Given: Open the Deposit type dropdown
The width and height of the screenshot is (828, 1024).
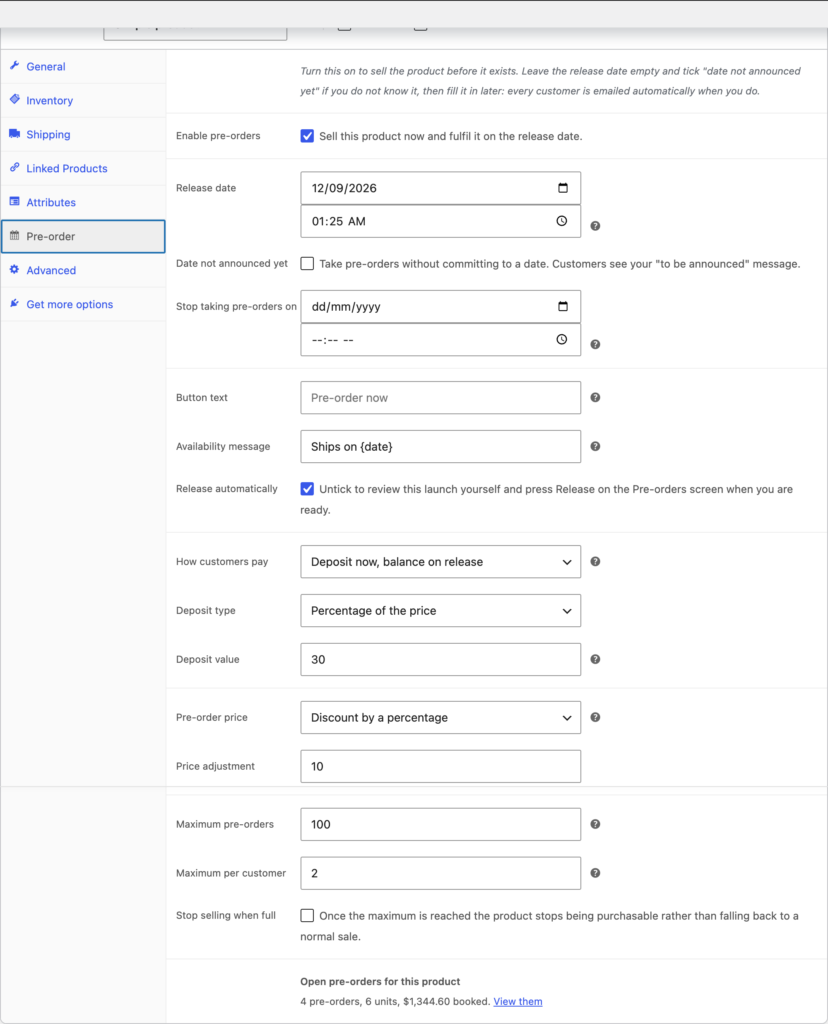Looking at the screenshot, I should pyautogui.click(x=440, y=611).
